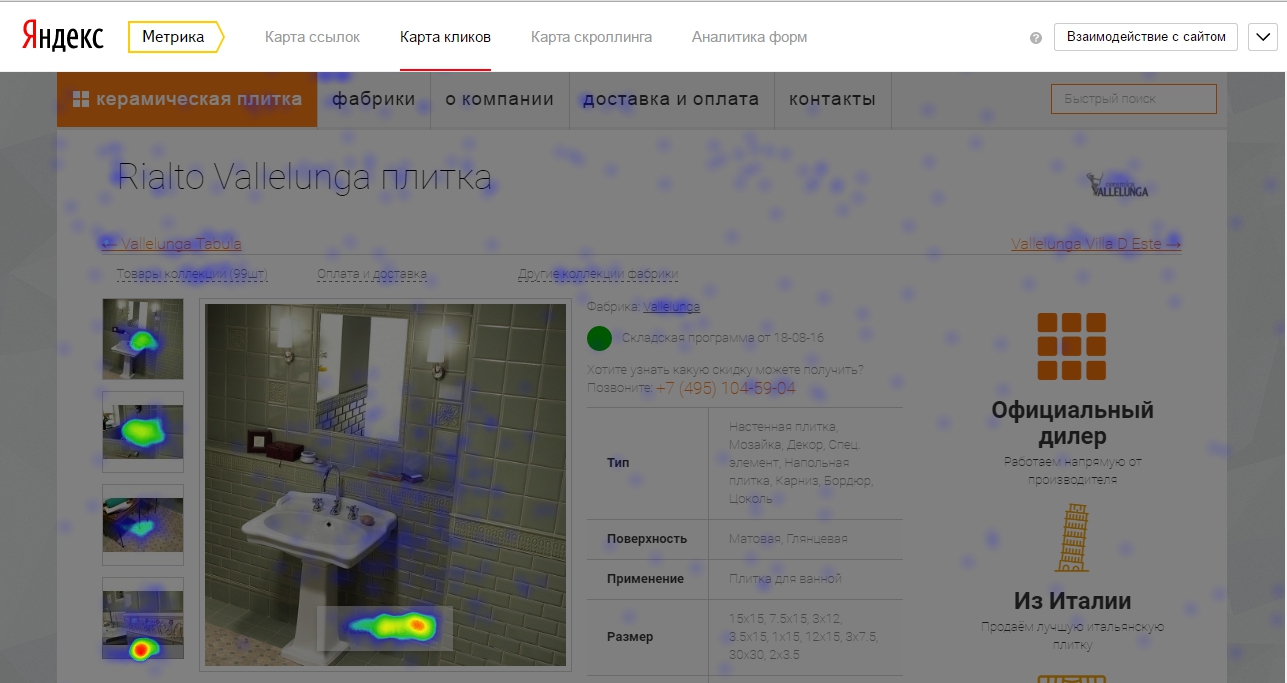Expand the chevron dropdown at top right
Viewport: 1287px width, 683px height.
tap(1262, 37)
